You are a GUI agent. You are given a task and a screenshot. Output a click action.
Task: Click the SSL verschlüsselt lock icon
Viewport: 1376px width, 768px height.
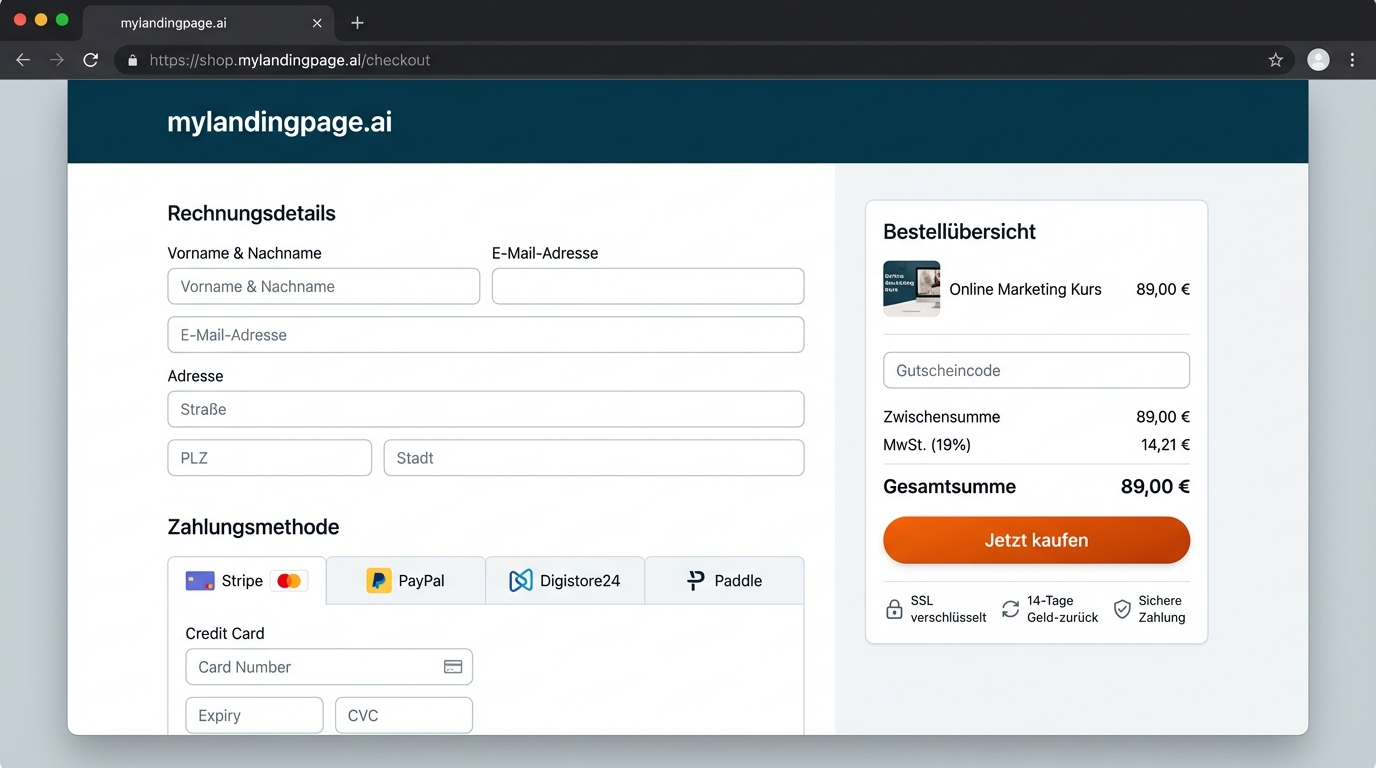coord(894,609)
